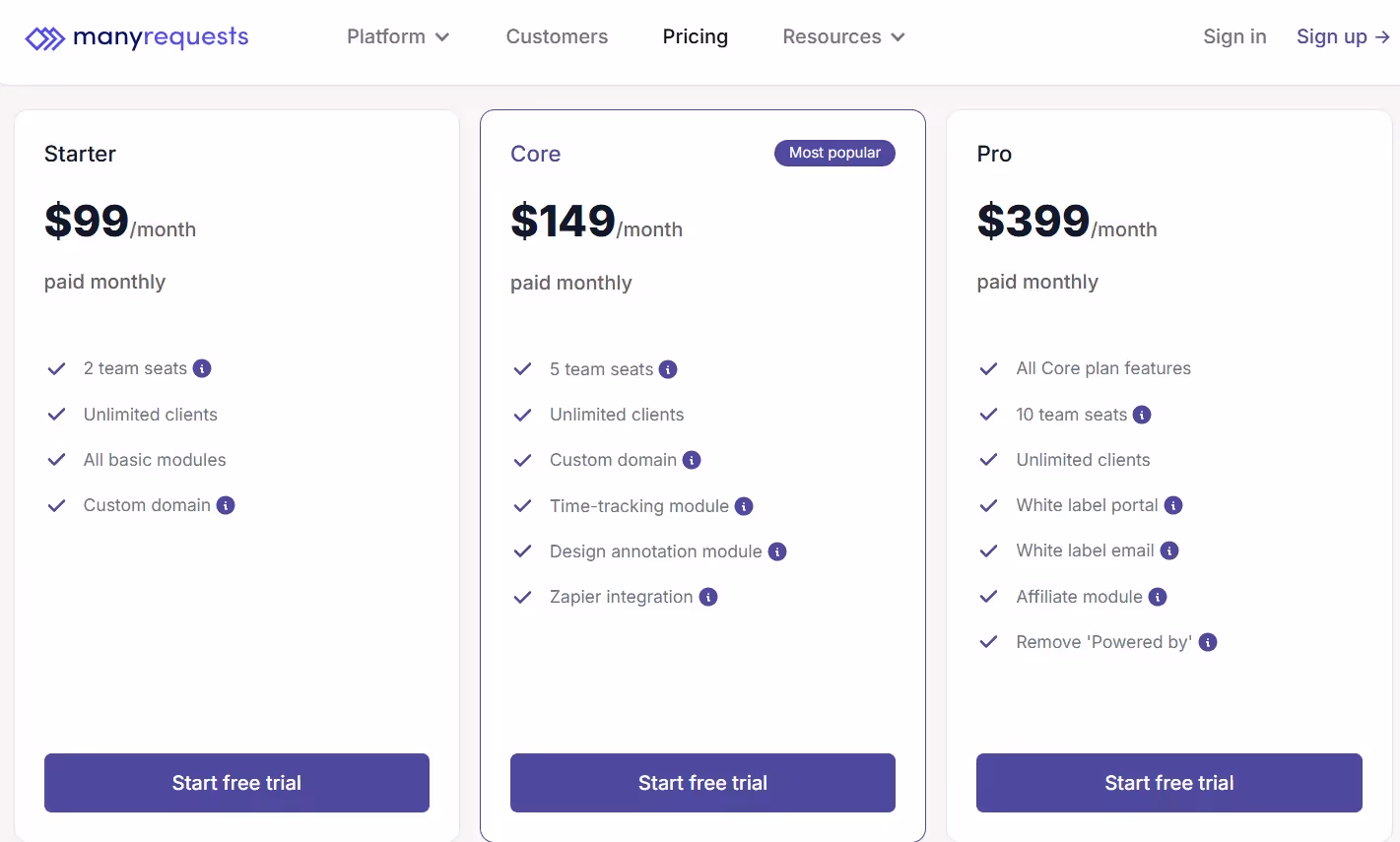Show info for 5 team seats
The image size is (1400, 842).
(x=668, y=369)
